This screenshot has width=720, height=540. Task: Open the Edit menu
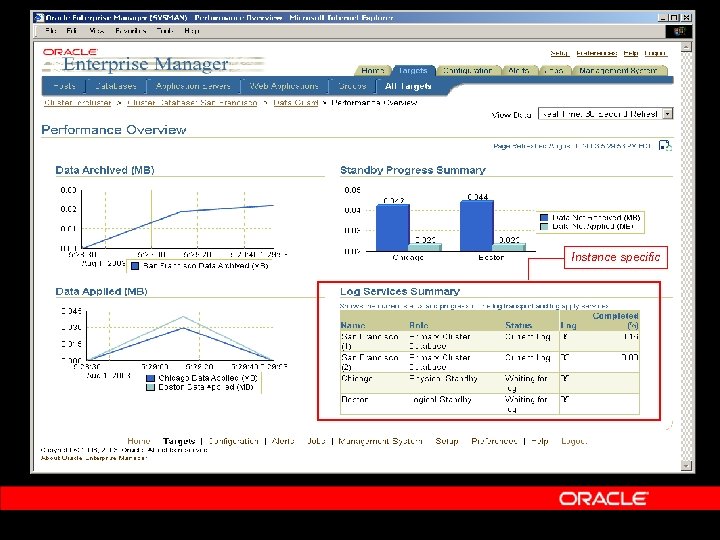pos(72,31)
